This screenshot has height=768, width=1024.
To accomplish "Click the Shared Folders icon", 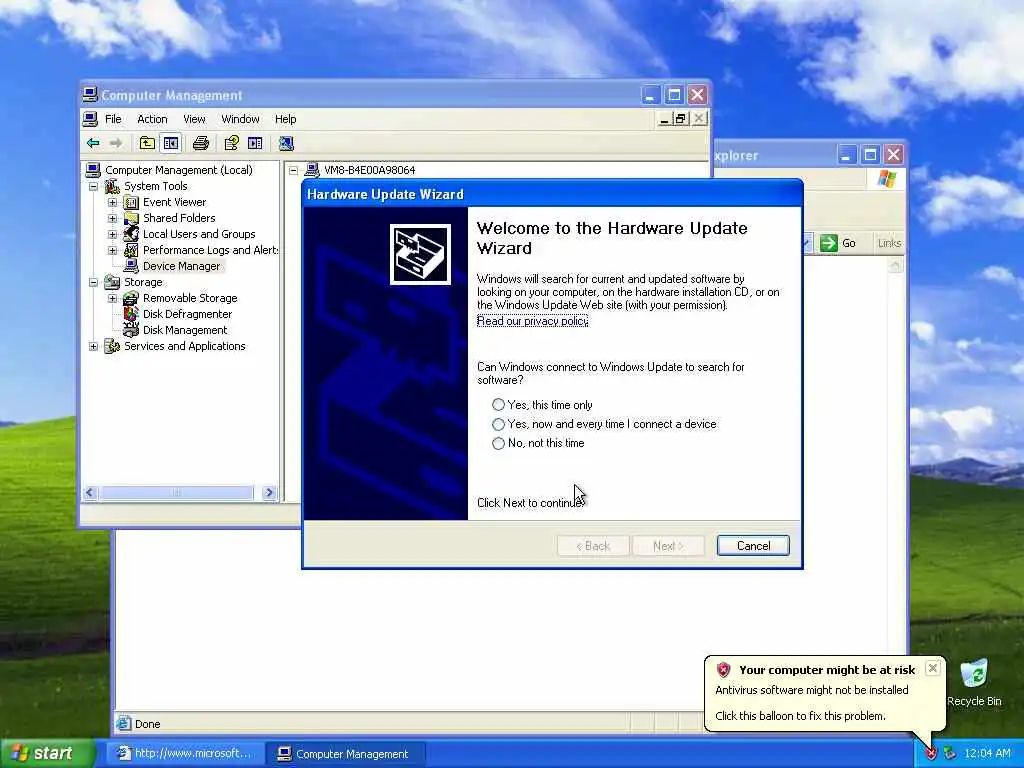I will click(131, 218).
